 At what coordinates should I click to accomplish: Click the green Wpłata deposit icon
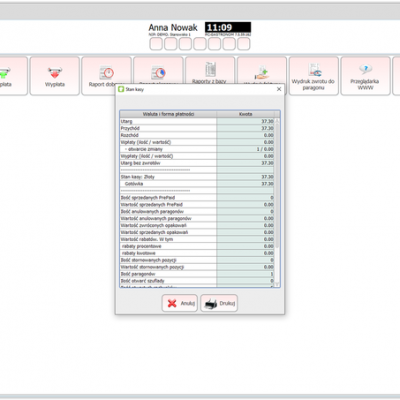[5, 73]
